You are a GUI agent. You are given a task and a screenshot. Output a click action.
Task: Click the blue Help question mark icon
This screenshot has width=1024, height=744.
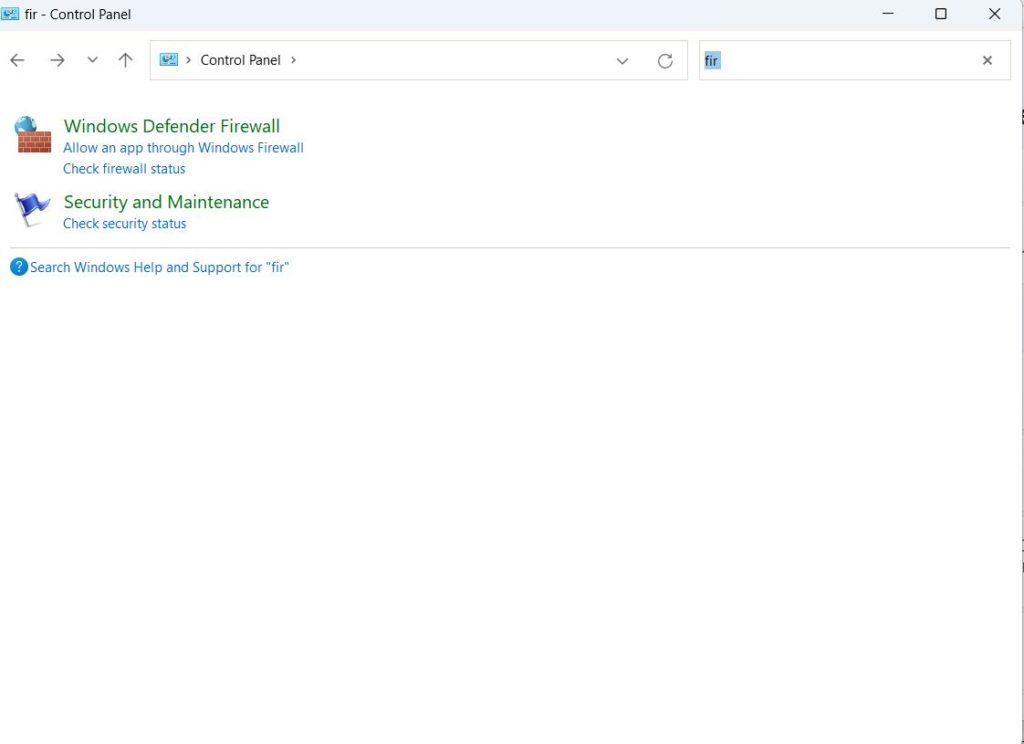tap(19, 267)
